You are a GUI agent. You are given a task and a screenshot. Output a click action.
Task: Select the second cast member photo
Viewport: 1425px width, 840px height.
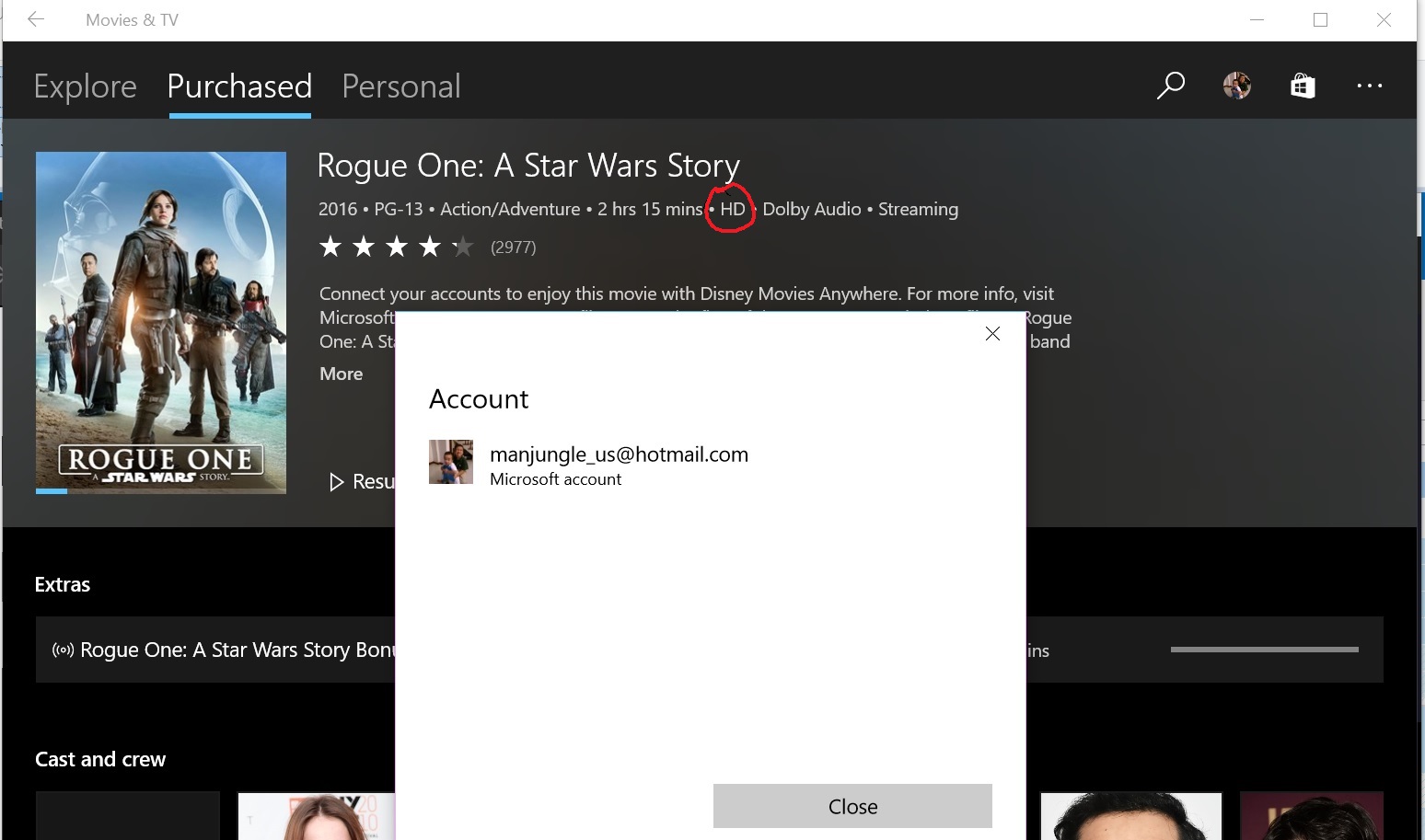[x=316, y=815]
